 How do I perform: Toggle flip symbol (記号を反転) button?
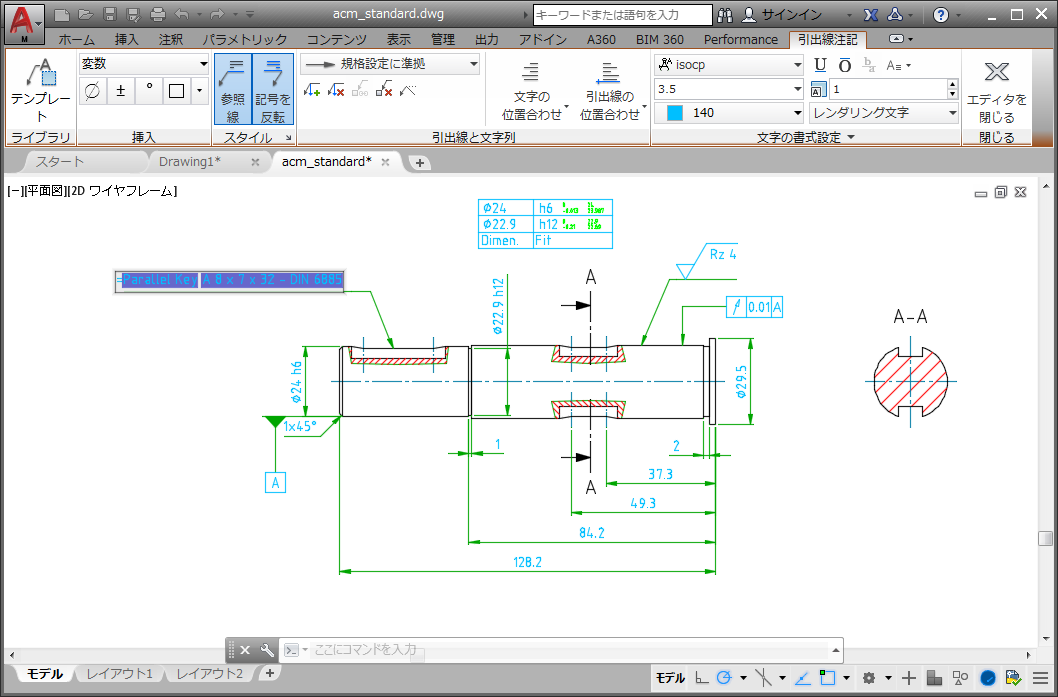tap(273, 90)
